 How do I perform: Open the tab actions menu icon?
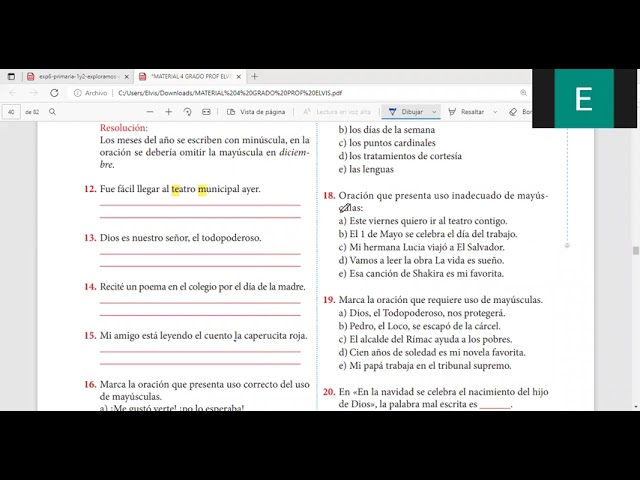click(11, 76)
